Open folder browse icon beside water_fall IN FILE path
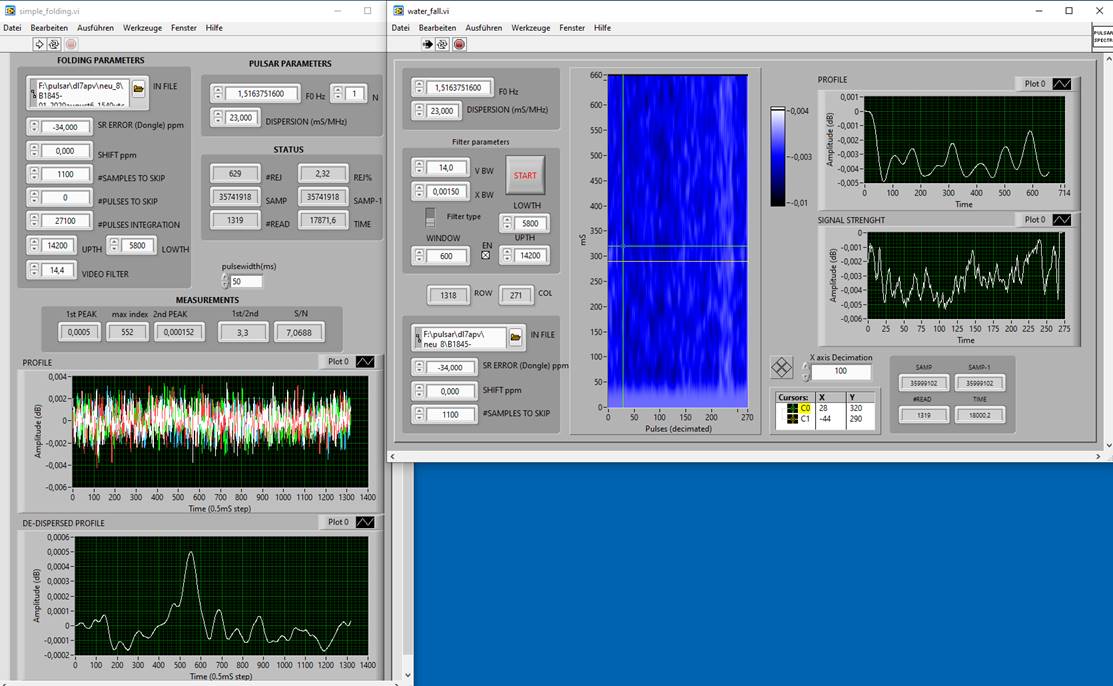 516,338
